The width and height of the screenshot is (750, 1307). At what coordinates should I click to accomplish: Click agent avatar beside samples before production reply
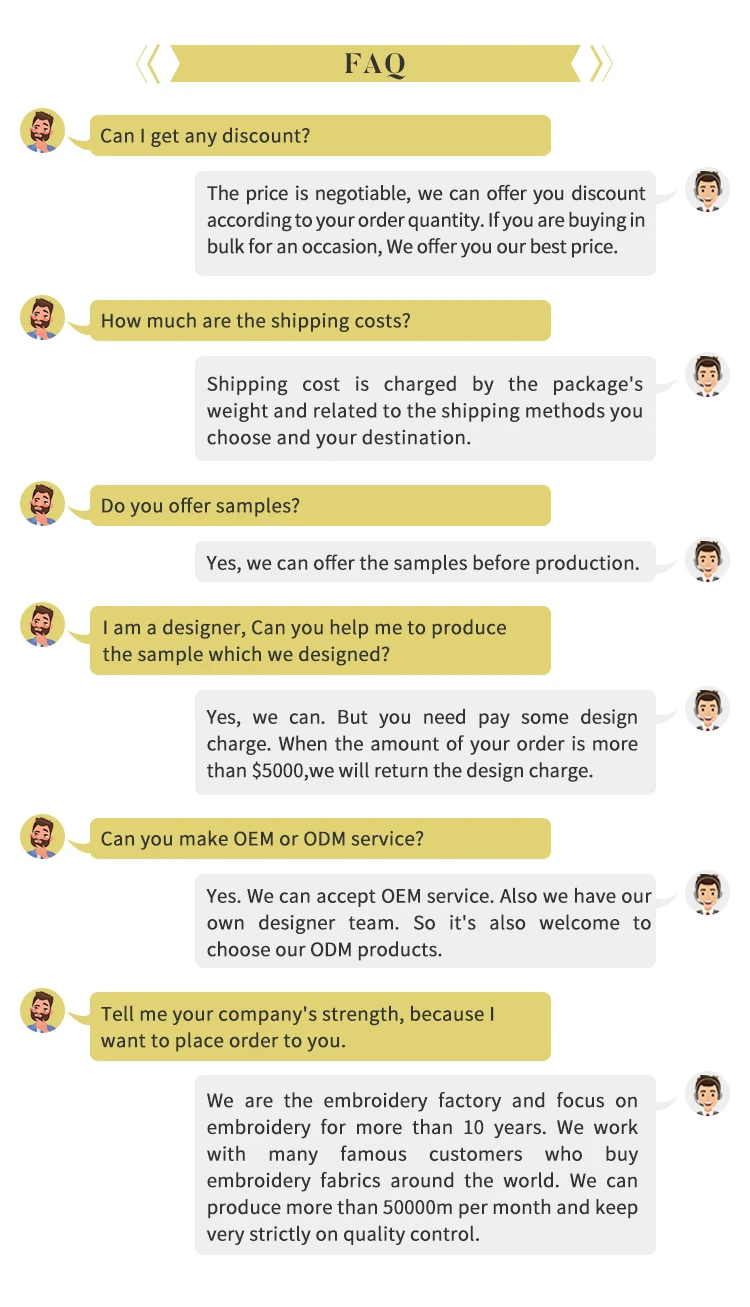tap(707, 560)
